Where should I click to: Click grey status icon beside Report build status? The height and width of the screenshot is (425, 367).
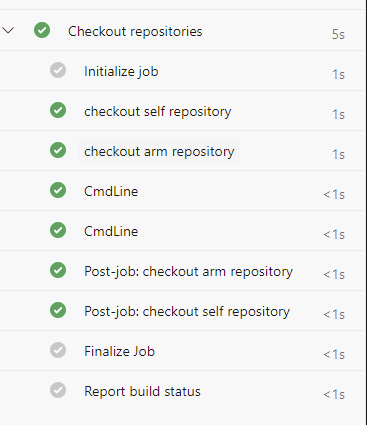click(58, 390)
